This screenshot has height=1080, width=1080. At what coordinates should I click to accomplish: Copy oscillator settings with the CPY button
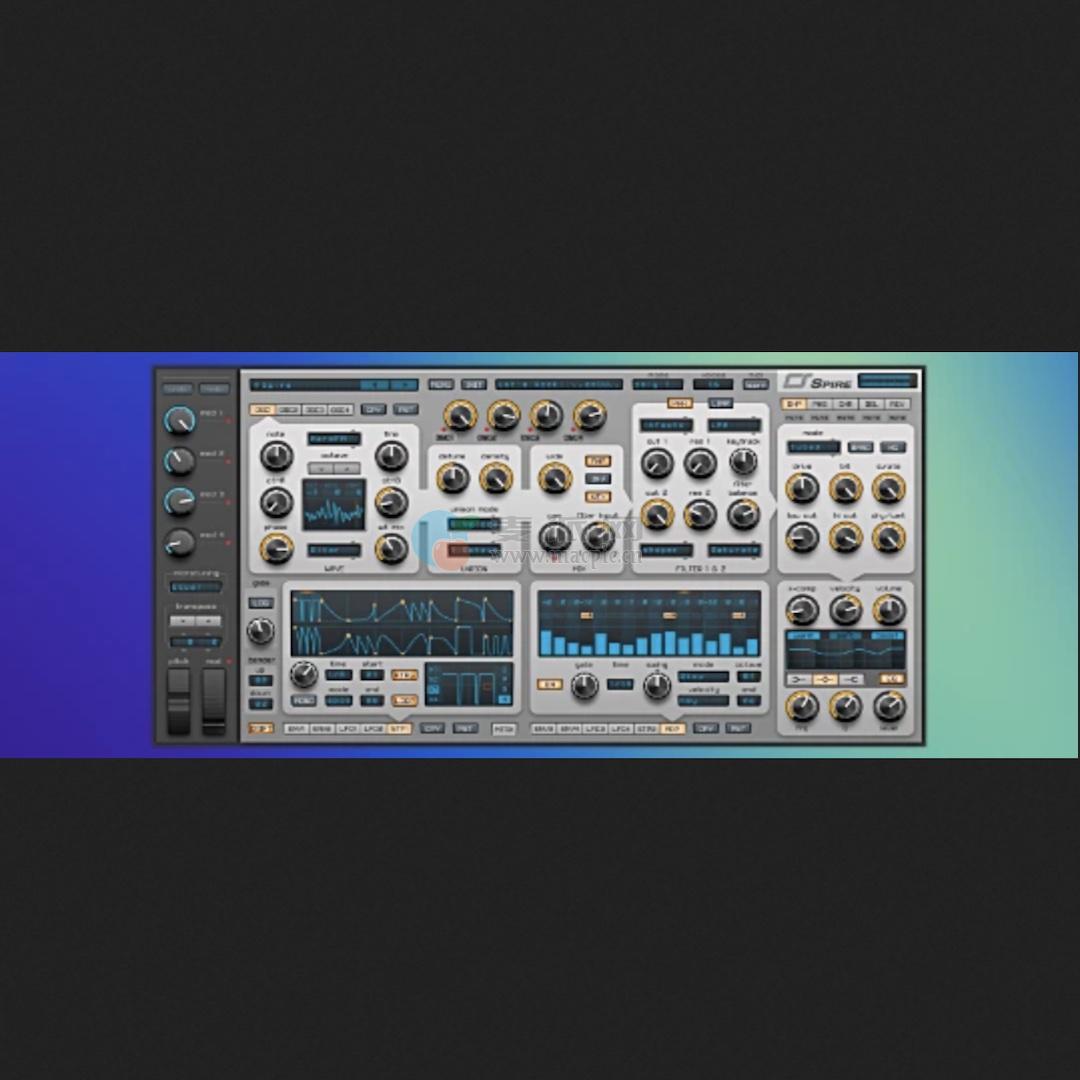coord(373,409)
